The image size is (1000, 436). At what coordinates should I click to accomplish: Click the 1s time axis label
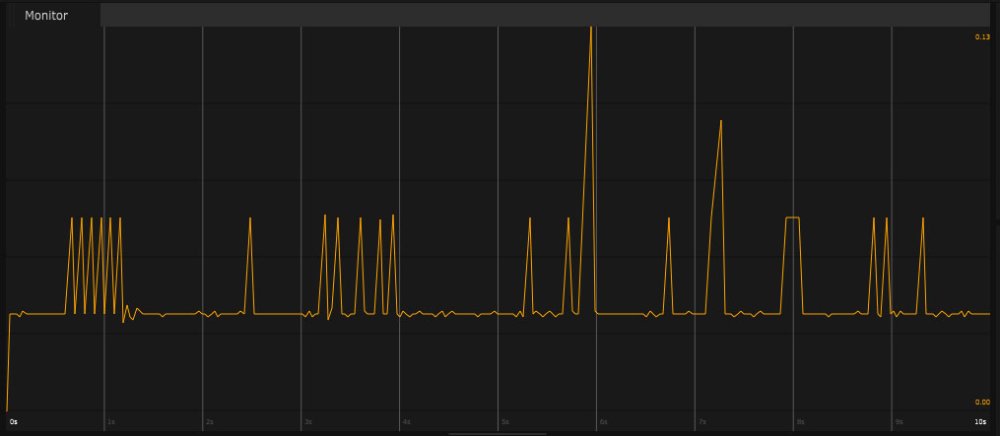[x=111, y=422]
